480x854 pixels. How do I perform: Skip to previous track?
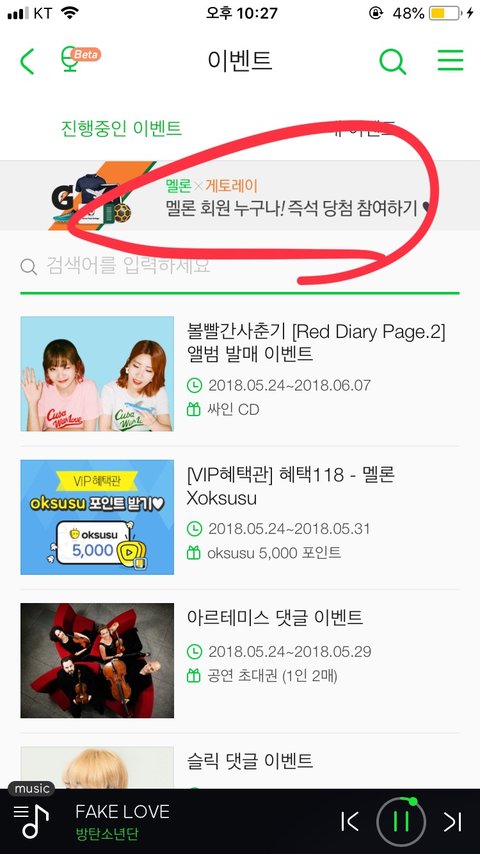(350, 822)
